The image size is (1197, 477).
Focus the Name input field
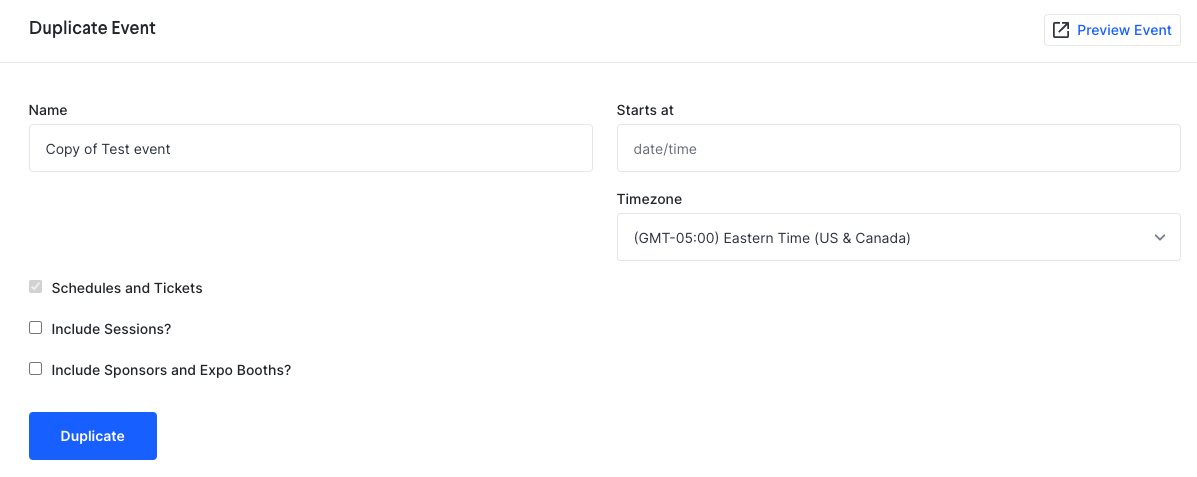pyautogui.click(x=311, y=148)
